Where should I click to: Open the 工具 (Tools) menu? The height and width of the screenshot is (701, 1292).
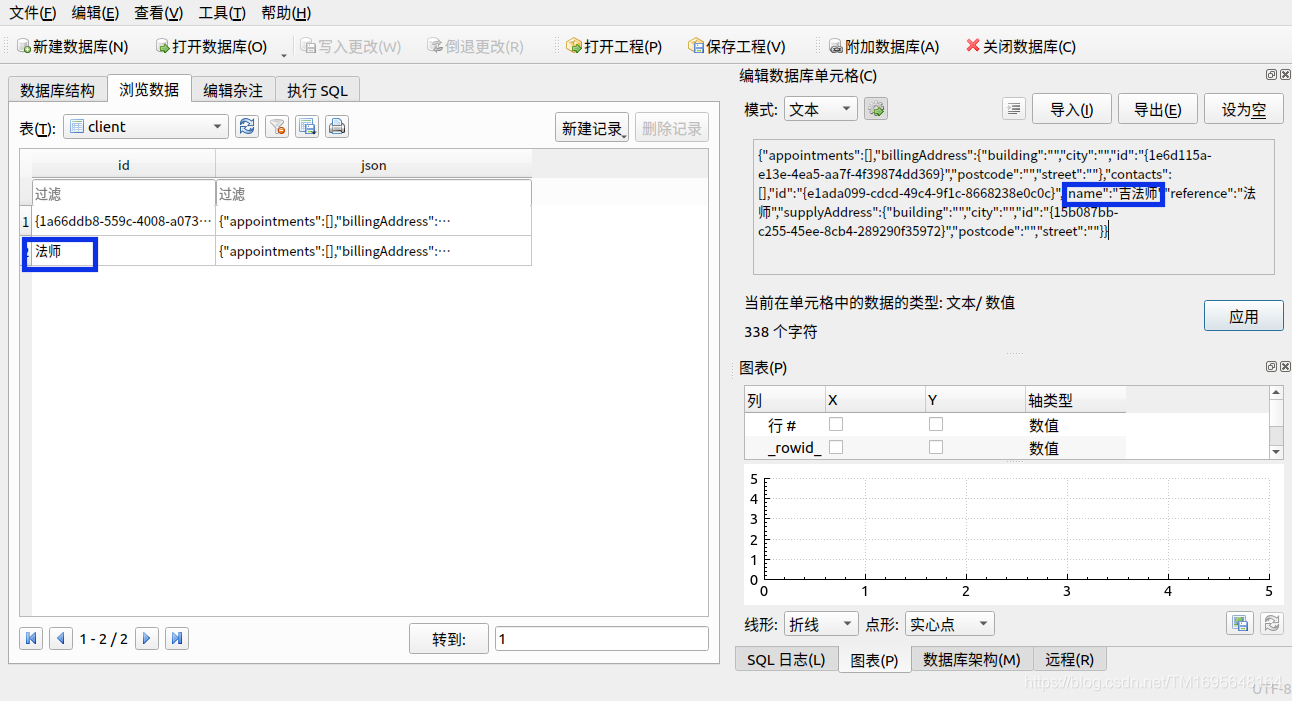[x=222, y=13]
